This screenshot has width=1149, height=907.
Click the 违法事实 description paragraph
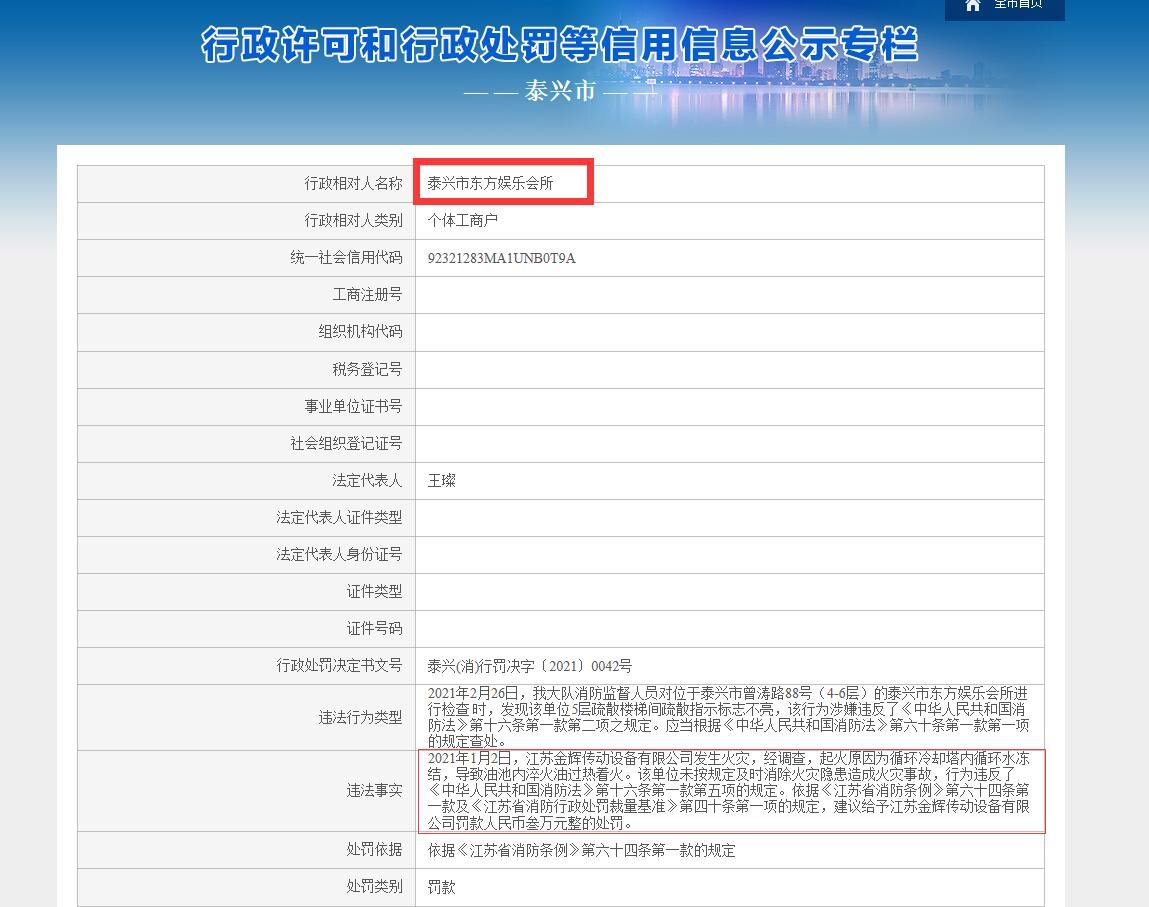(728, 791)
